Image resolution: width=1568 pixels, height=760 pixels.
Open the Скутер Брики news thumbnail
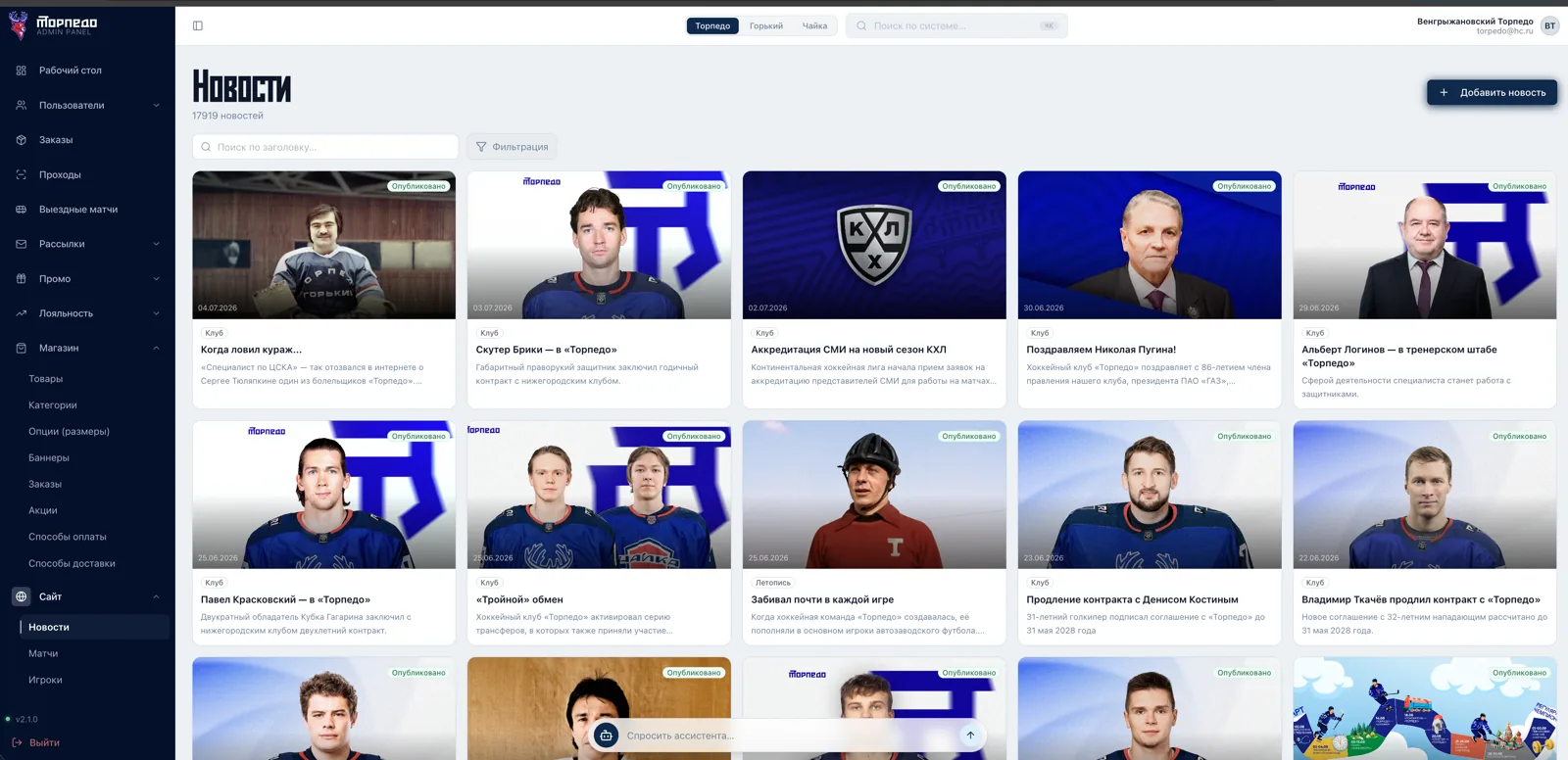pos(599,245)
